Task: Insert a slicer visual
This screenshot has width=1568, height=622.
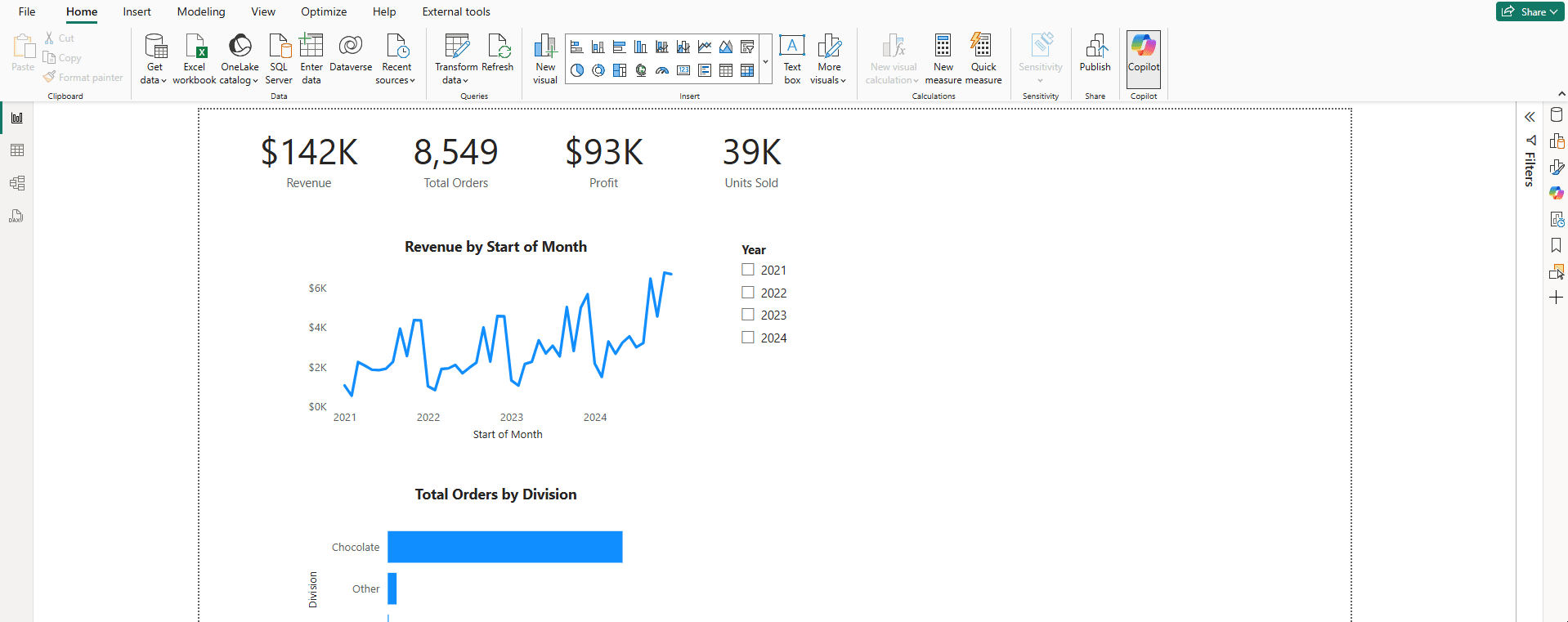Action: tap(747, 47)
